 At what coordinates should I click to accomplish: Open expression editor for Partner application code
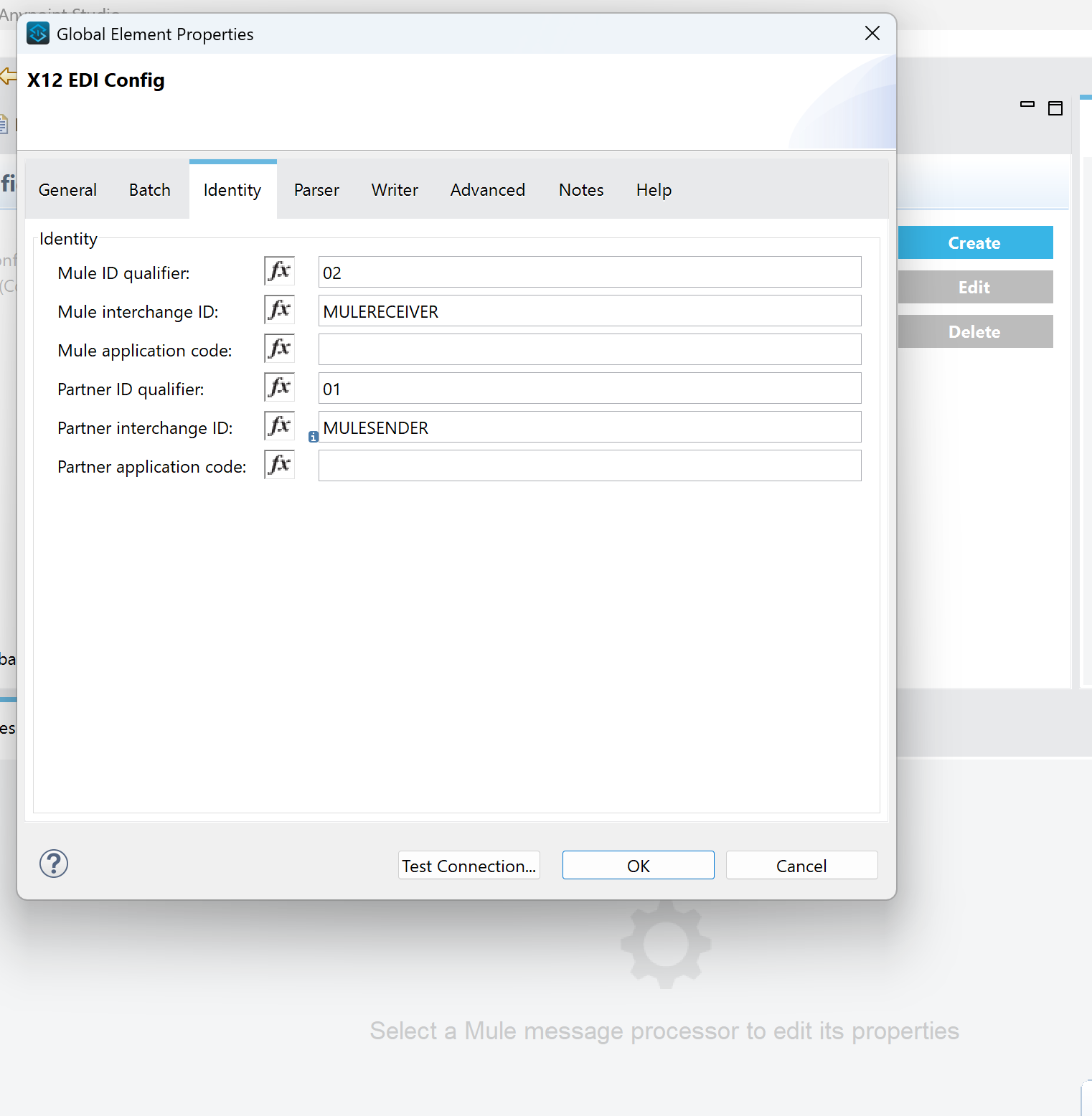pyautogui.click(x=279, y=465)
